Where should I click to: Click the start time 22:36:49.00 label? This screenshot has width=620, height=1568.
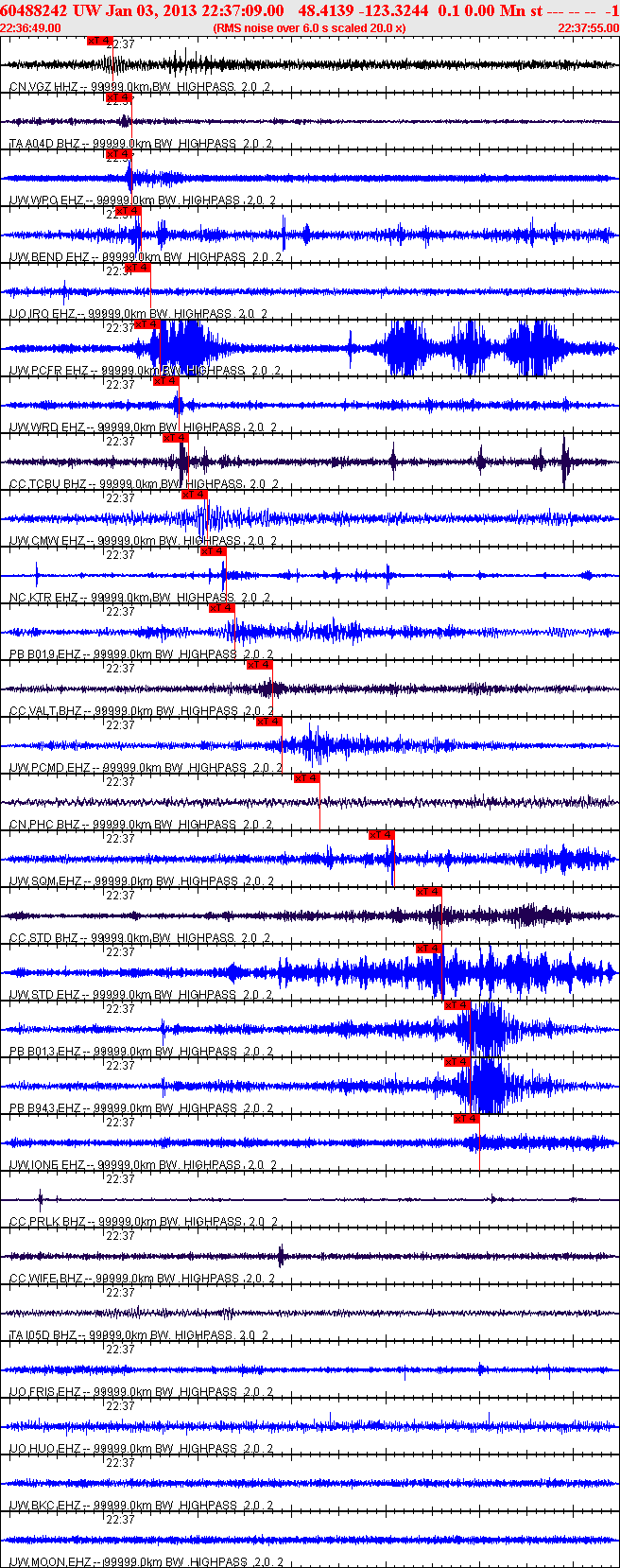click(31, 28)
